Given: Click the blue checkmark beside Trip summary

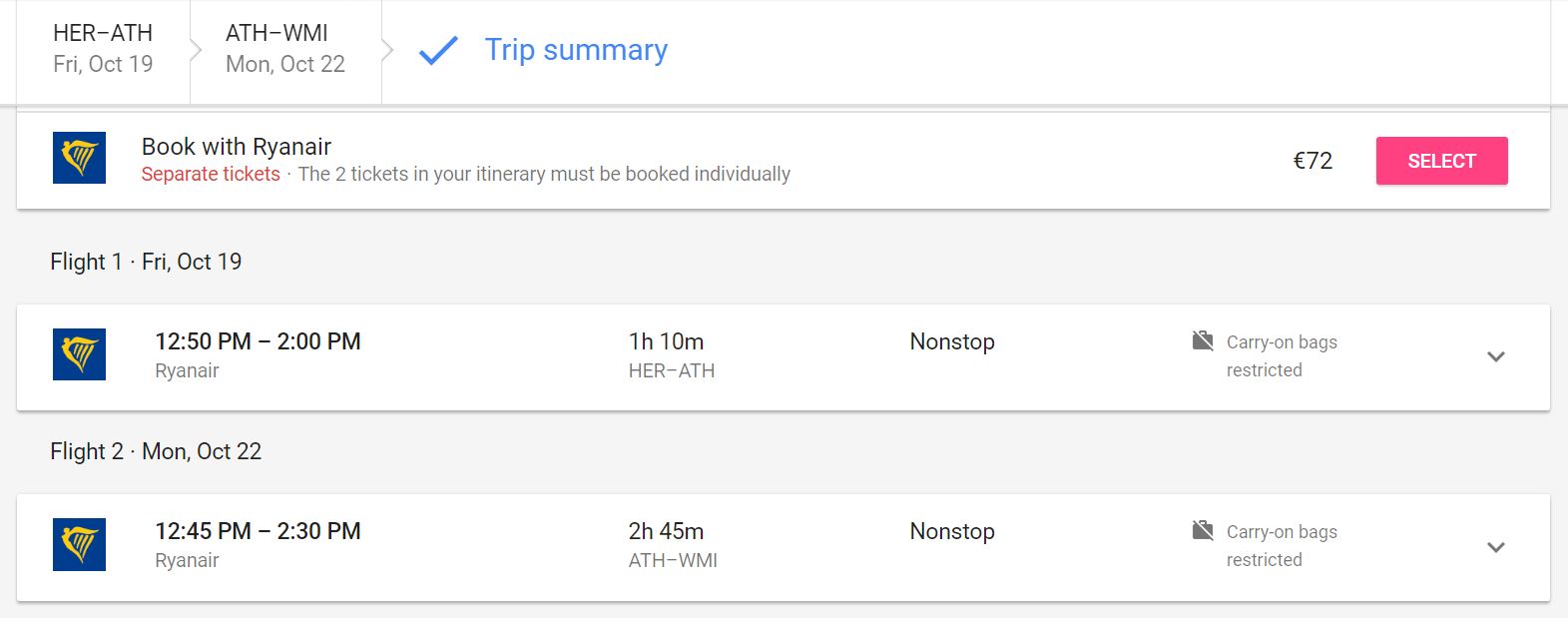Looking at the screenshot, I should point(438,50).
